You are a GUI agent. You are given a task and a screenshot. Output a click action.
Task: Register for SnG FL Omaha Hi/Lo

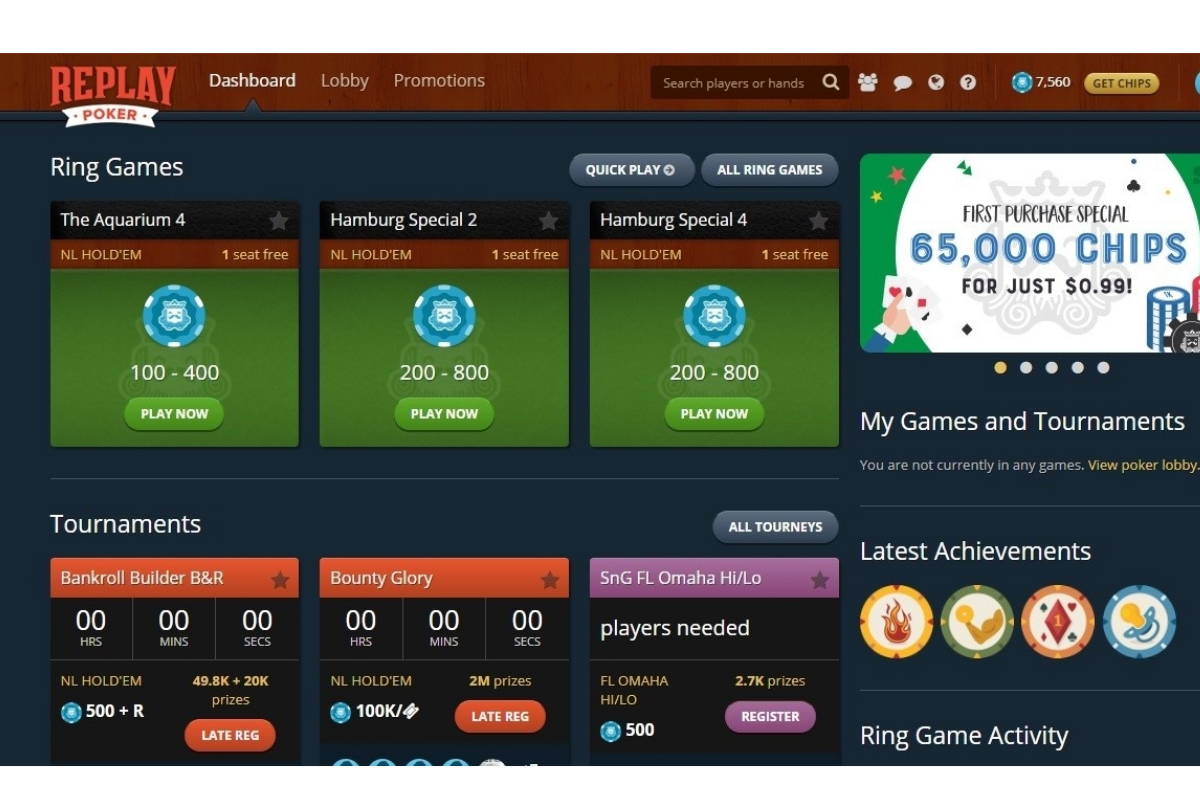click(770, 716)
